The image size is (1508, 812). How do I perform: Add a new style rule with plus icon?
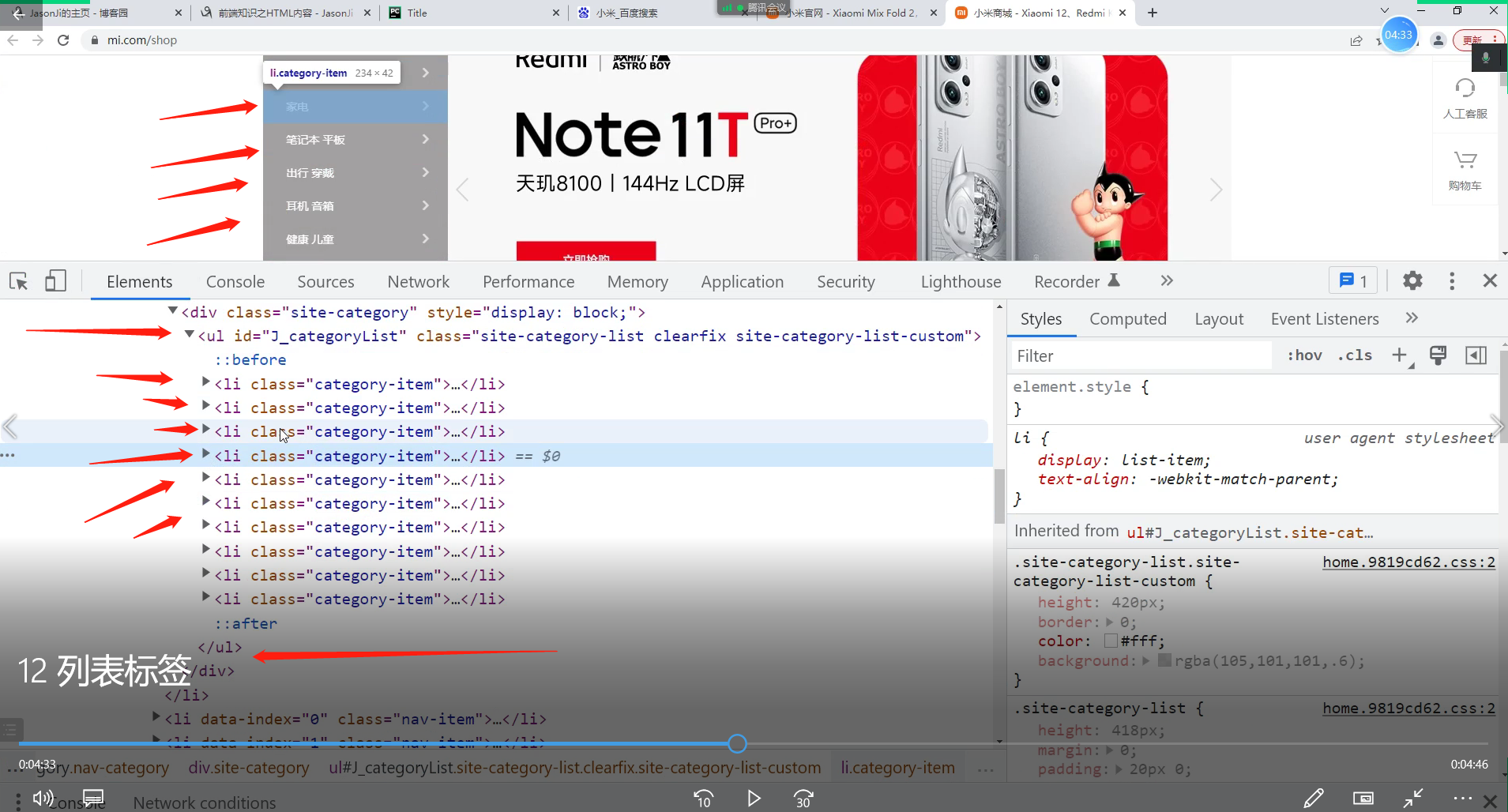click(1400, 355)
